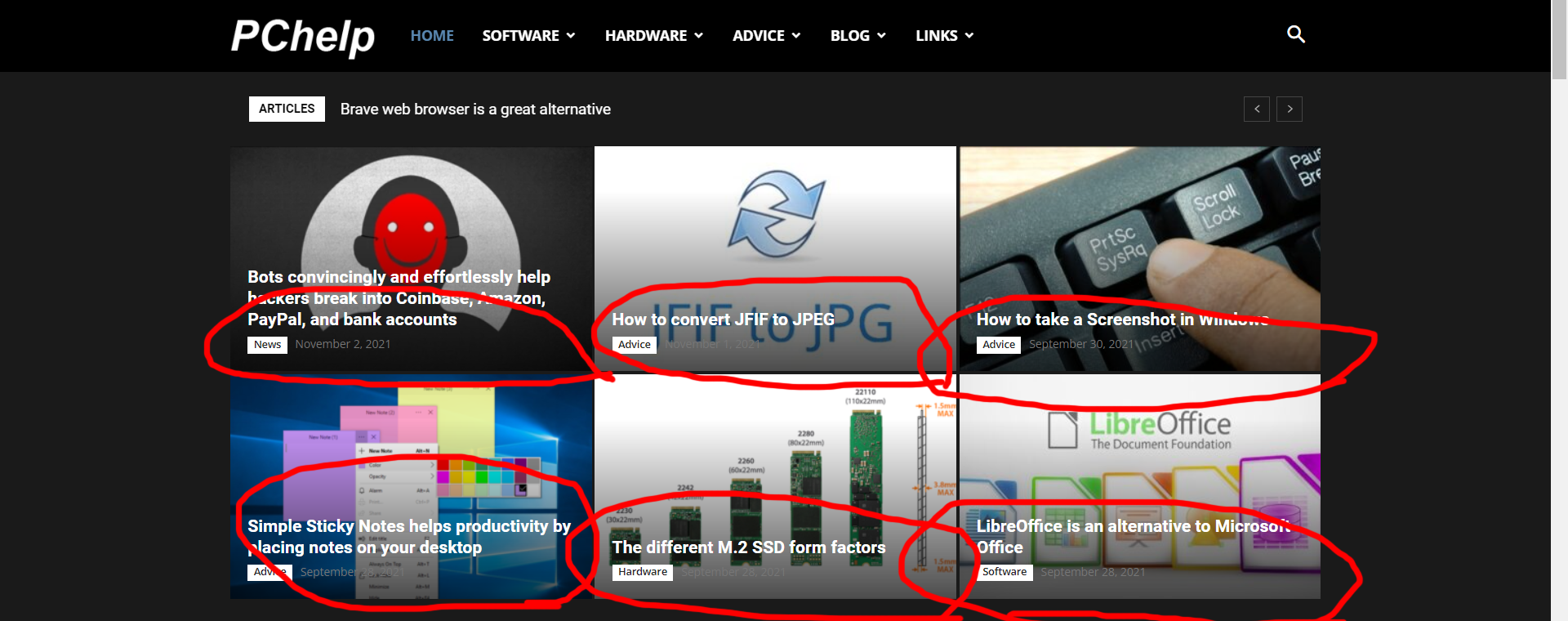Image resolution: width=1568 pixels, height=621 pixels.
Task: Click the ARTICLES ticker label
Action: (x=287, y=109)
